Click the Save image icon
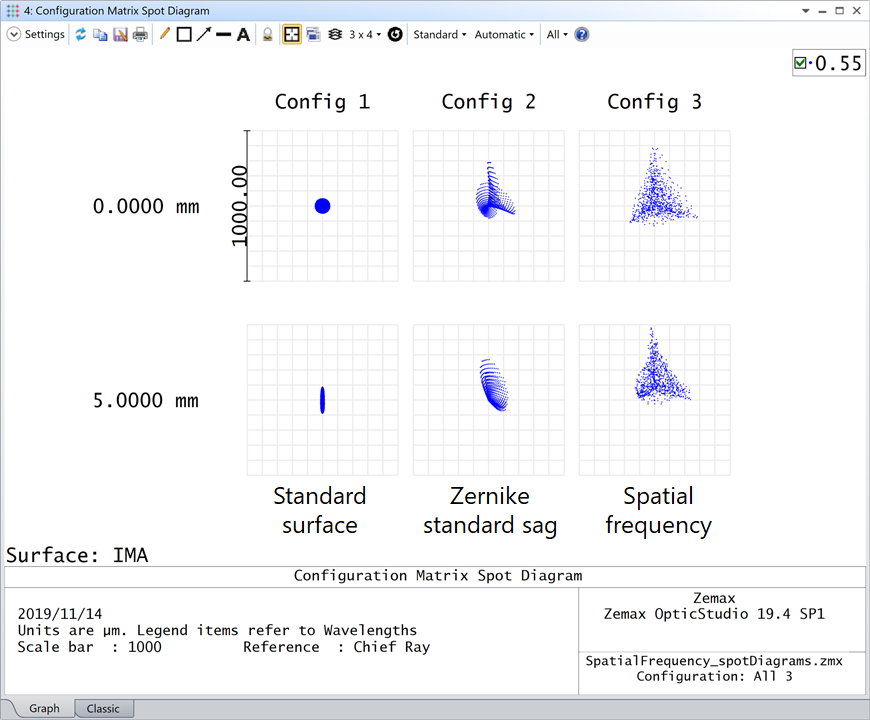This screenshot has width=870, height=720. click(x=120, y=34)
